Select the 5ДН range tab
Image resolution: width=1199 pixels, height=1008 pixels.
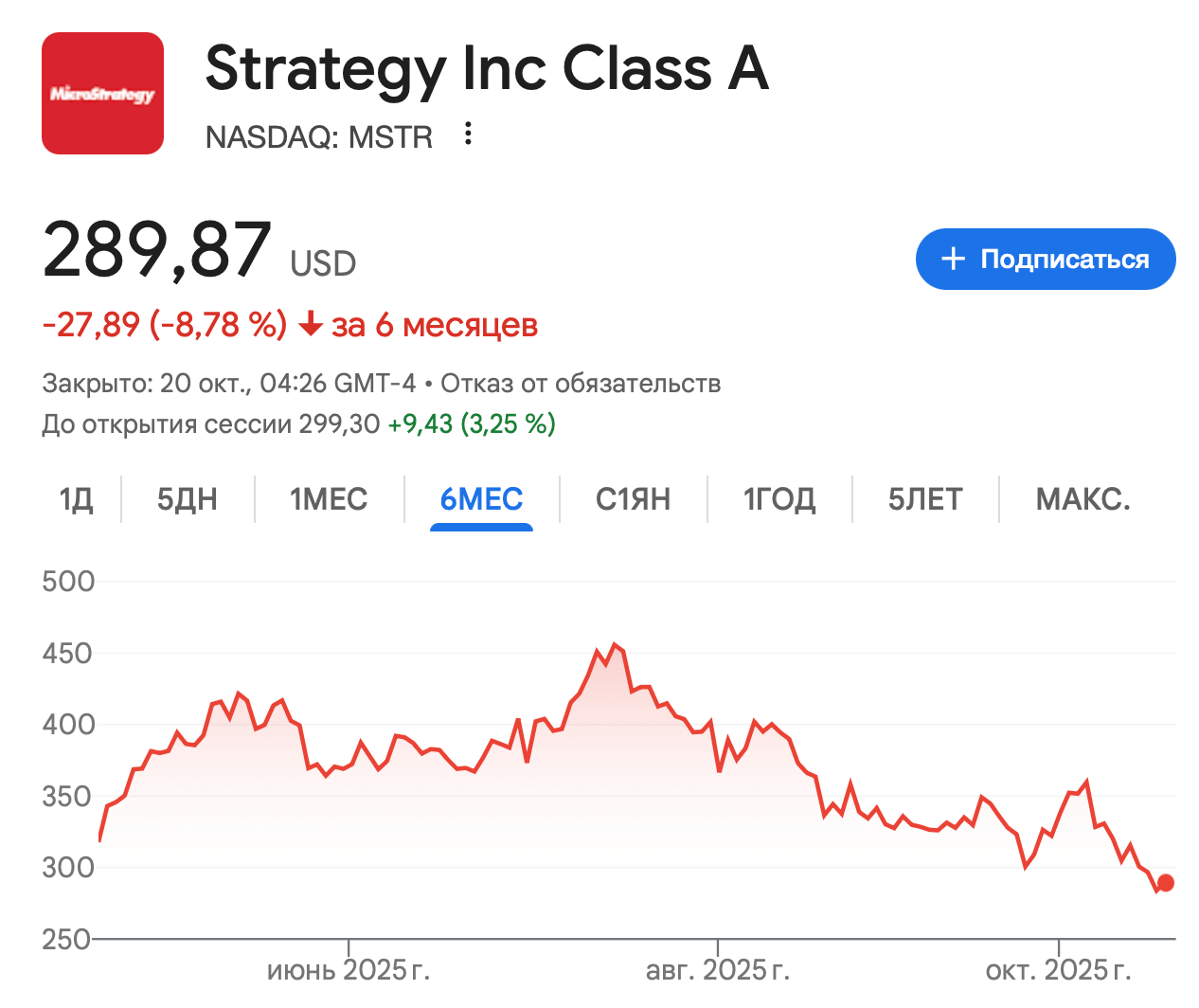coord(187,499)
